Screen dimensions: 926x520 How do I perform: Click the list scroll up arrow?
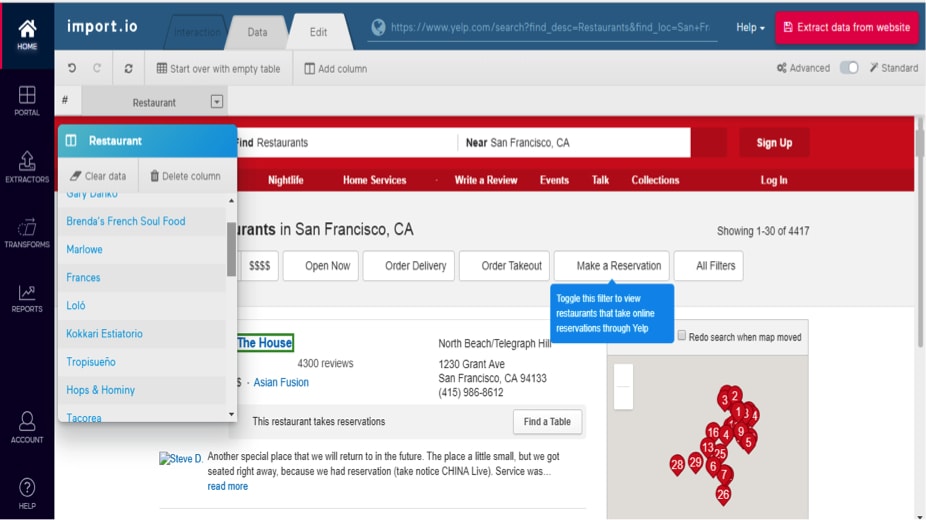[x=231, y=201]
